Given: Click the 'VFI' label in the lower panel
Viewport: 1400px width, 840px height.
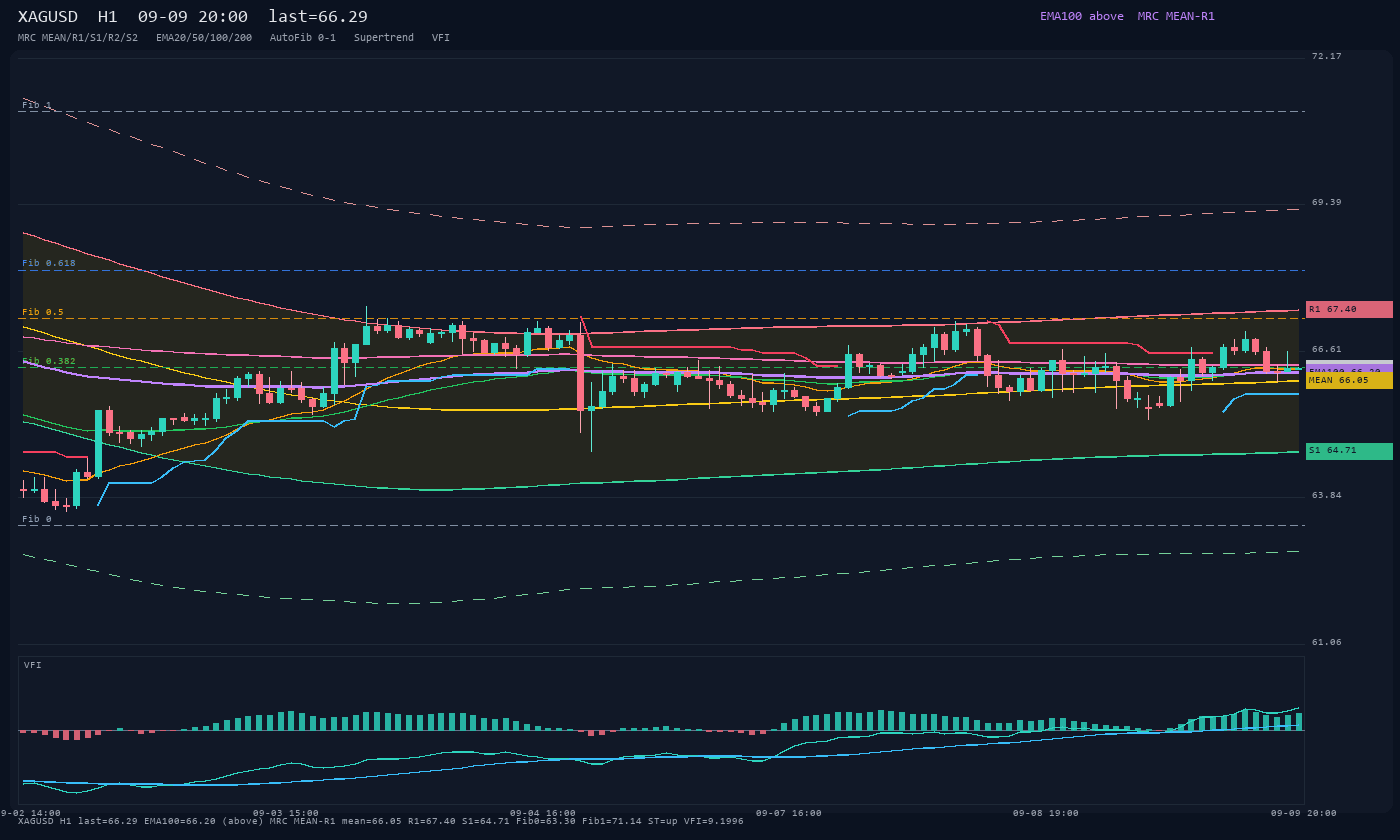Looking at the screenshot, I should 33,665.
